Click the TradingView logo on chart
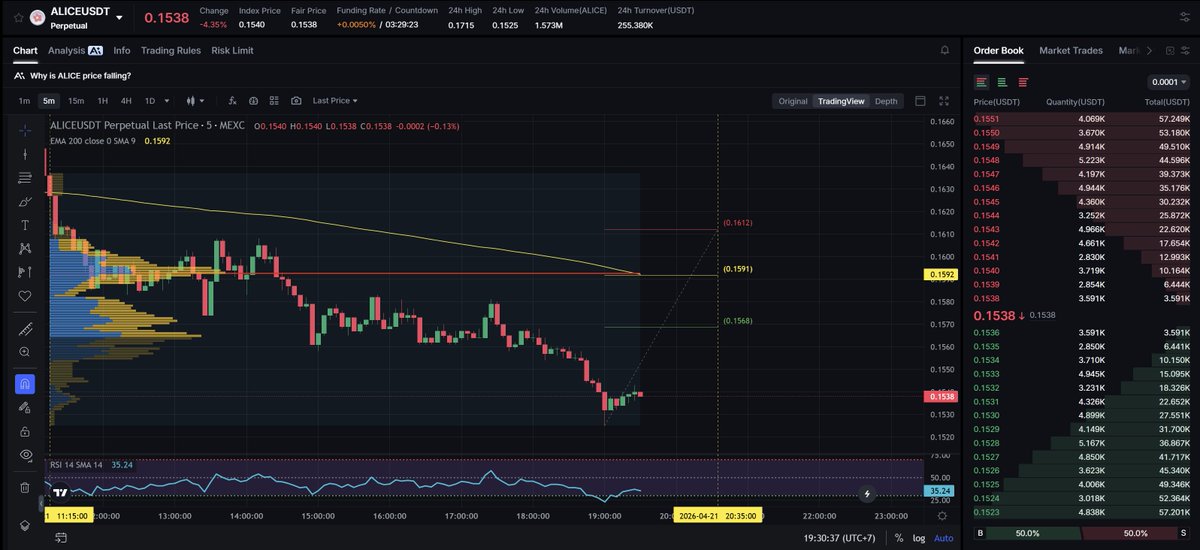Screen dimensions: 1200x550 click(61, 493)
